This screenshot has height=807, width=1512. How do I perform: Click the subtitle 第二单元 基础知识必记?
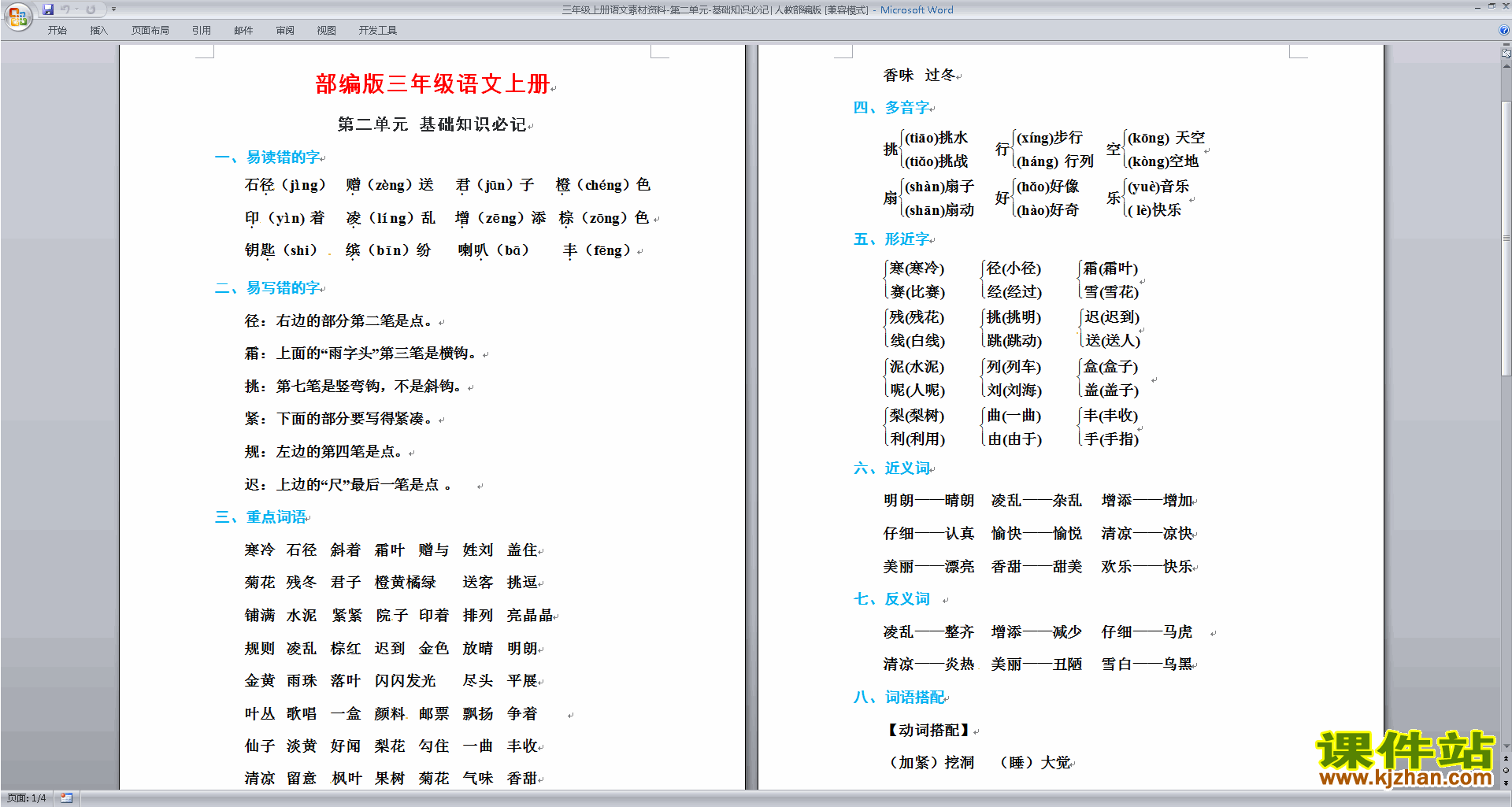[432, 124]
